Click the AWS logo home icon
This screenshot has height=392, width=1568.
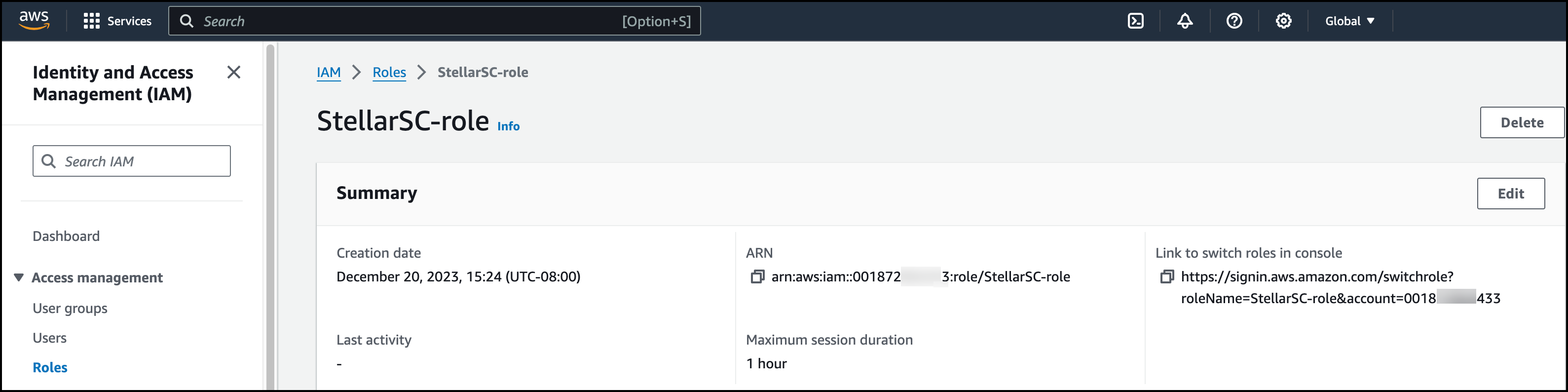(x=34, y=20)
